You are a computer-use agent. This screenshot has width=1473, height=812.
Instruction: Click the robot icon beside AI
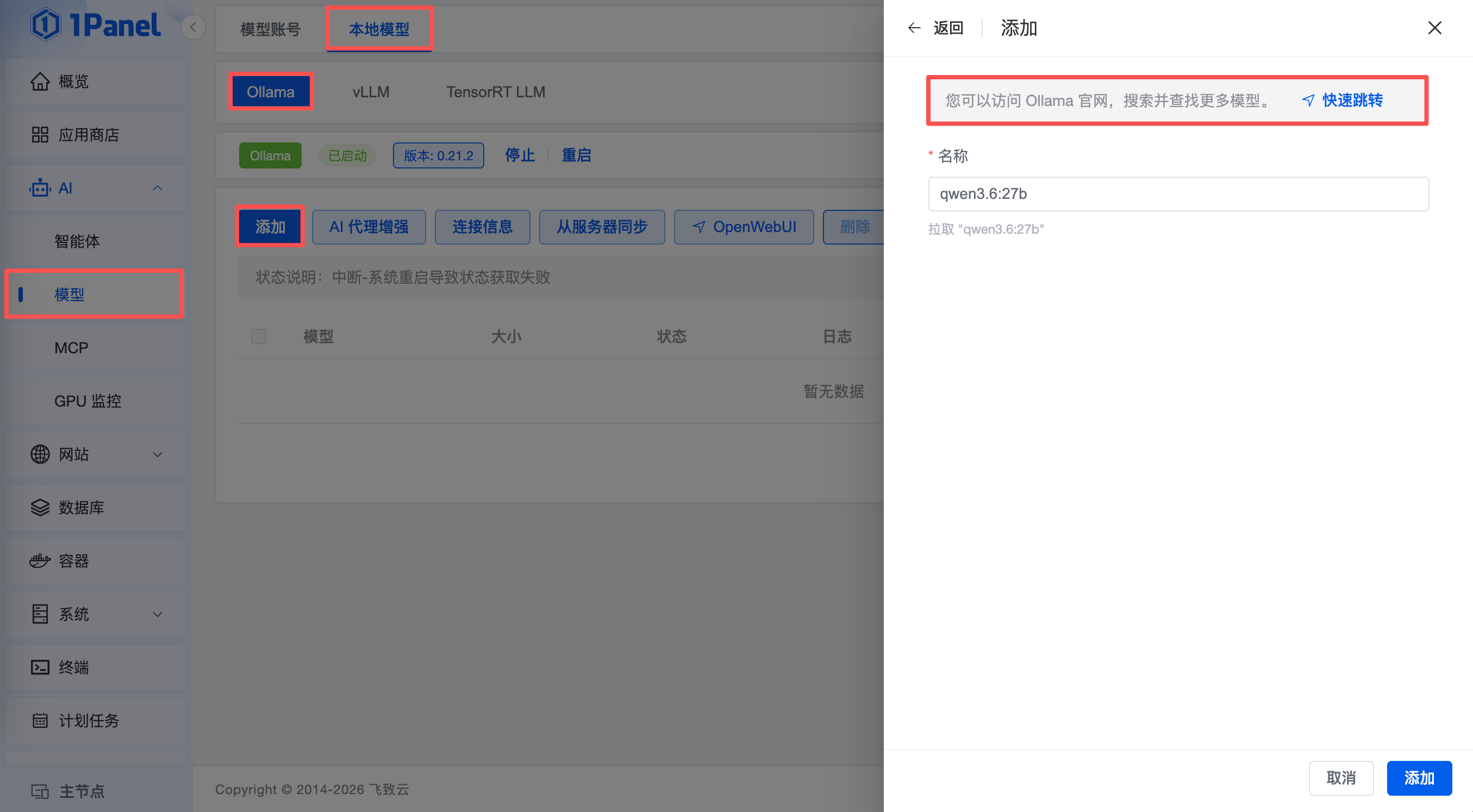pyautogui.click(x=40, y=188)
